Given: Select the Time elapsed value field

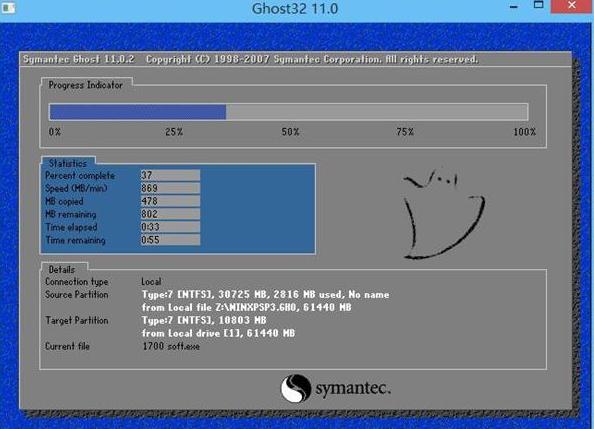Looking at the screenshot, I should (170, 227).
